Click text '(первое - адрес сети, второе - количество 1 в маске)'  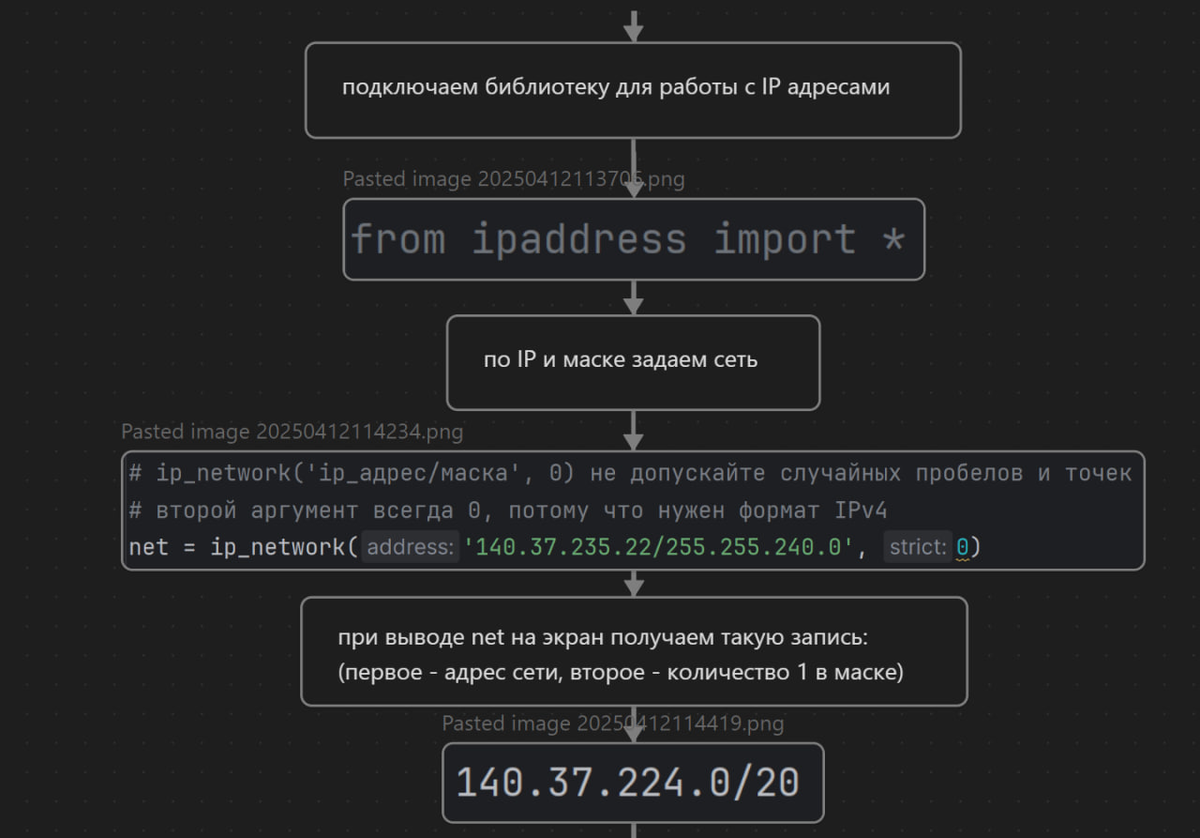pos(621,673)
